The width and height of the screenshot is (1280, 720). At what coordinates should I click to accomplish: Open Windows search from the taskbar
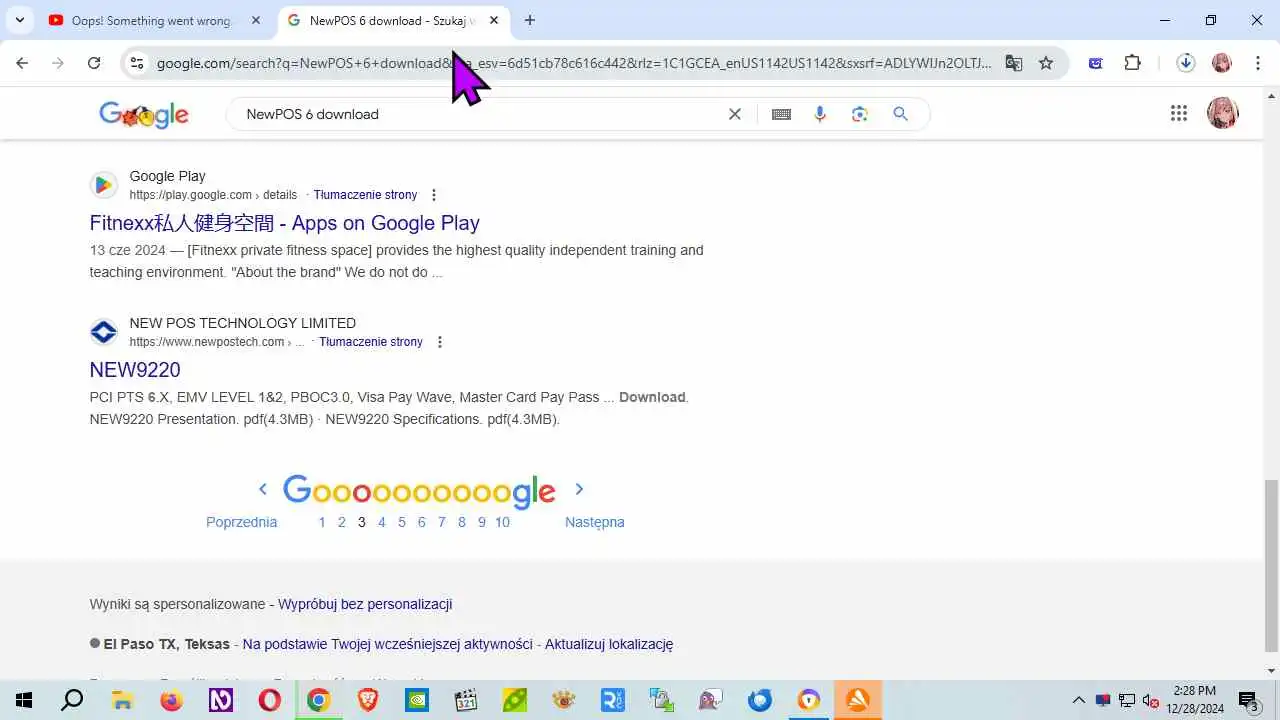click(x=72, y=700)
